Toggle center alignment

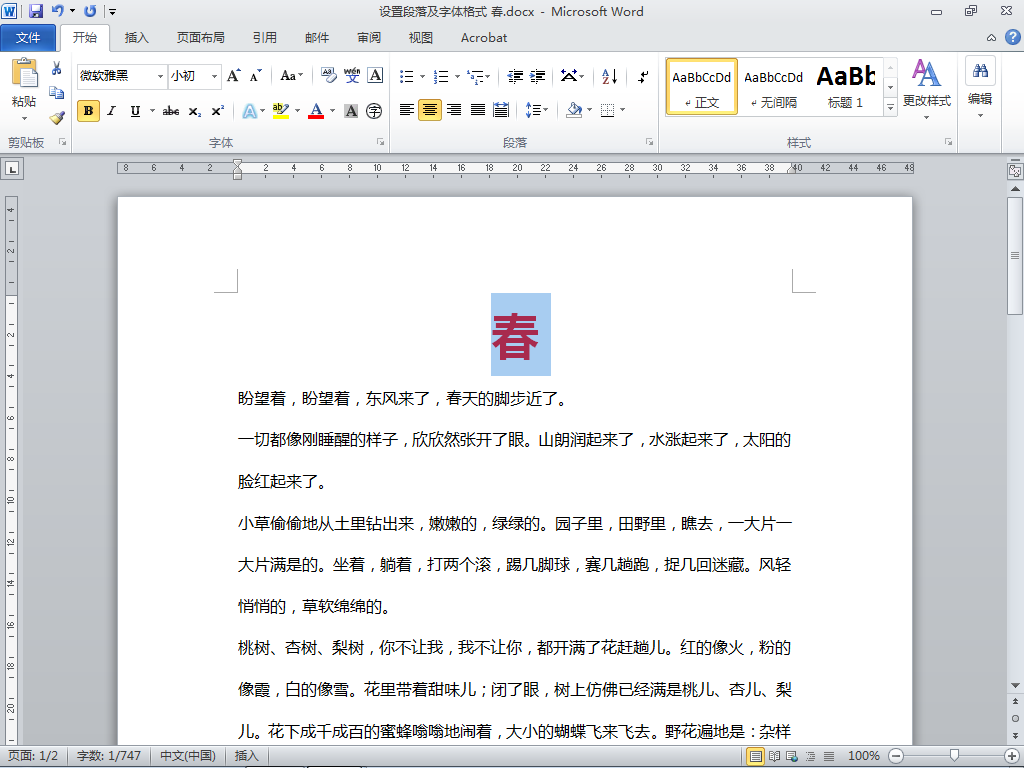(430, 110)
